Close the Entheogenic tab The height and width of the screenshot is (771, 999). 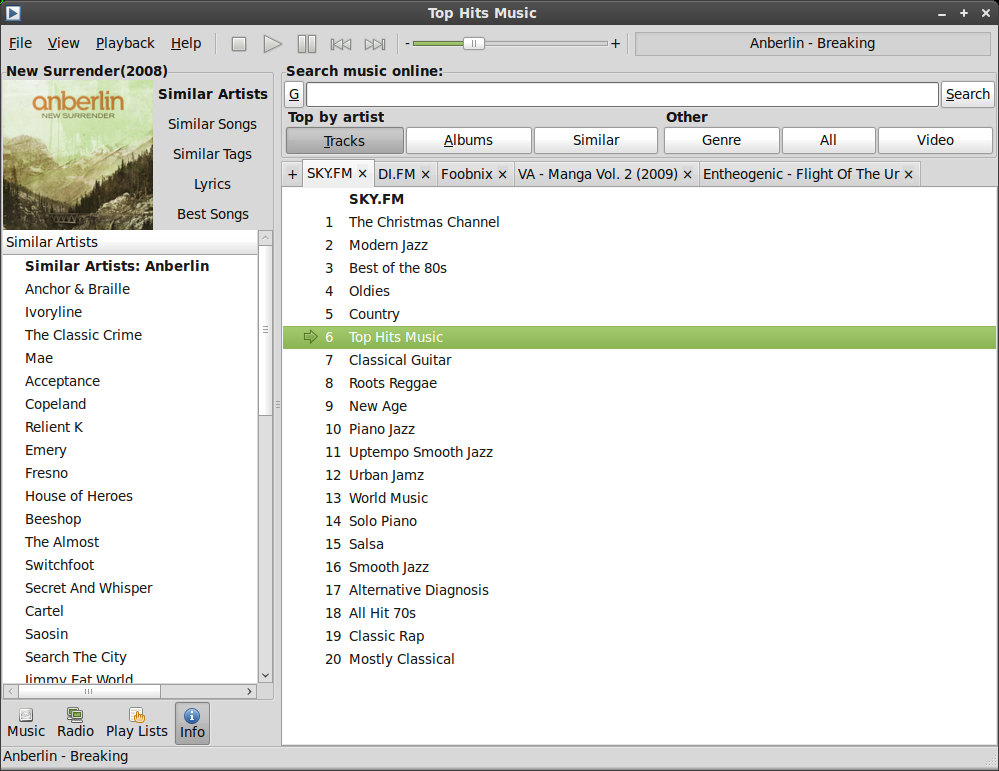click(x=909, y=174)
